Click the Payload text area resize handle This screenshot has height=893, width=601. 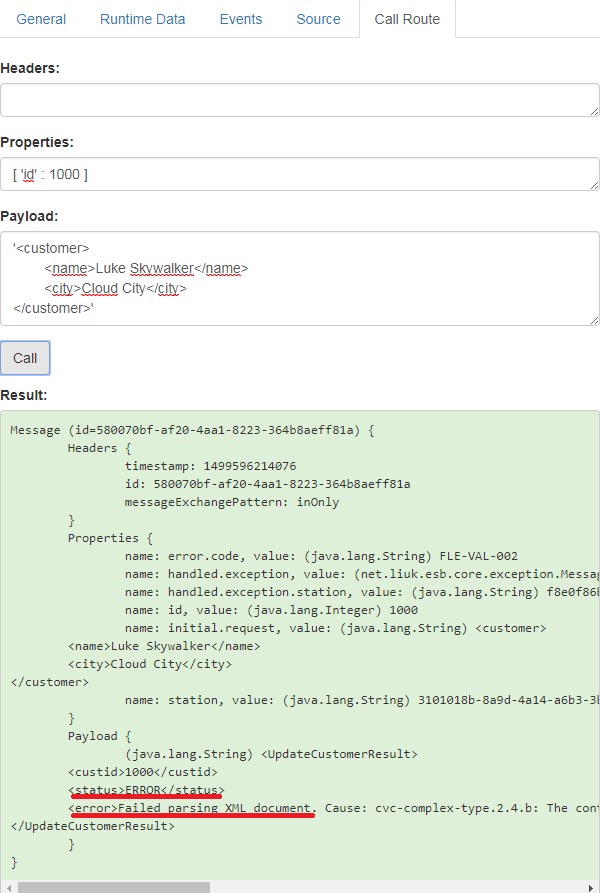(x=594, y=319)
